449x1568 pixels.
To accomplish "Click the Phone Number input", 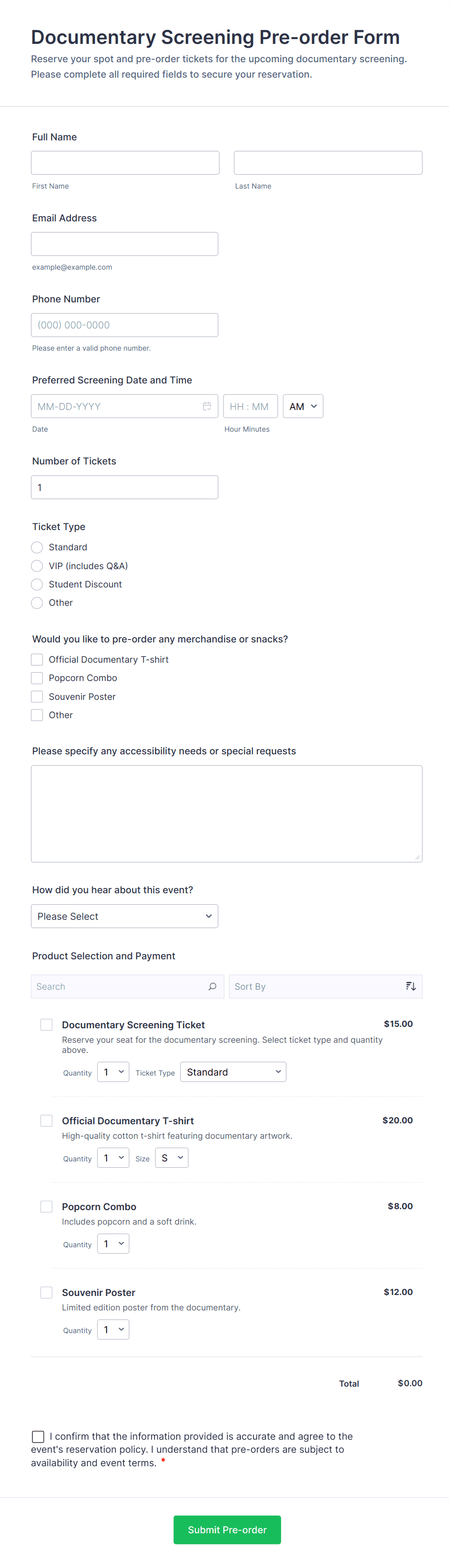I will [124, 325].
